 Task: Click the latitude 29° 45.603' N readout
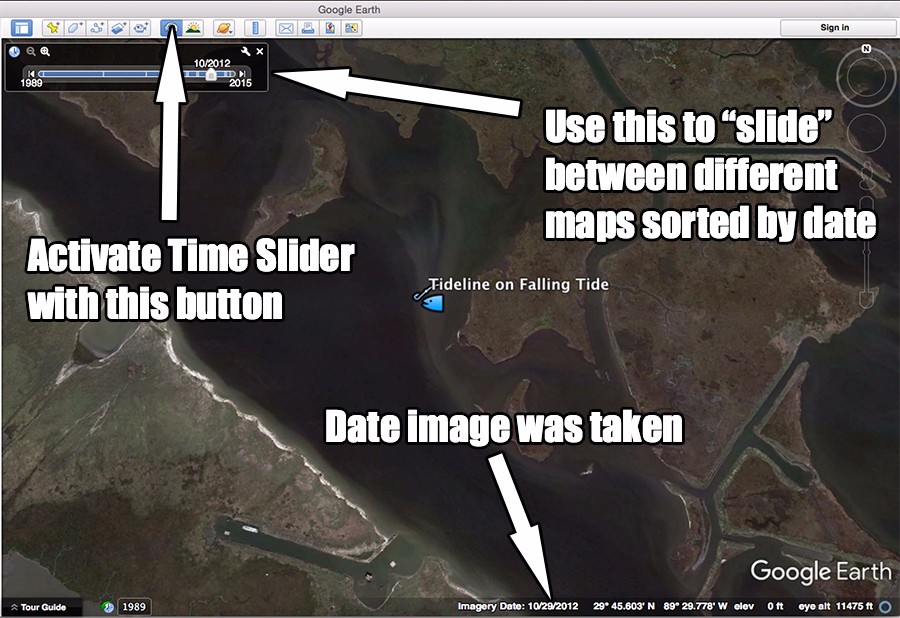click(x=624, y=606)
